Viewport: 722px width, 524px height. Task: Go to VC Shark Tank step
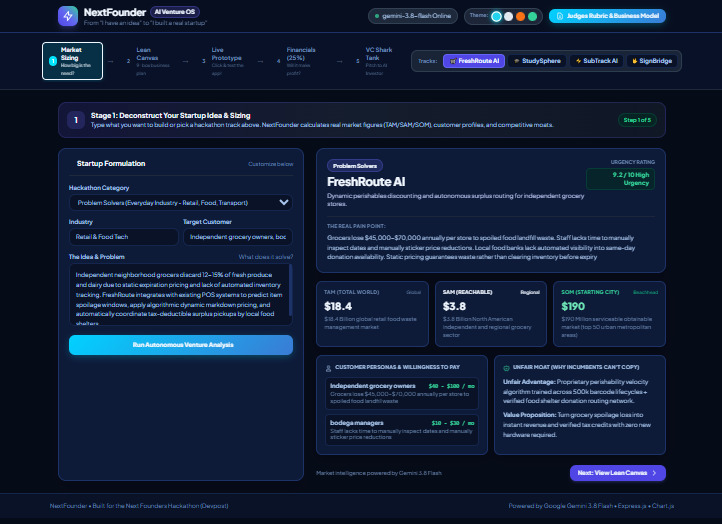[x=374, y=61]
